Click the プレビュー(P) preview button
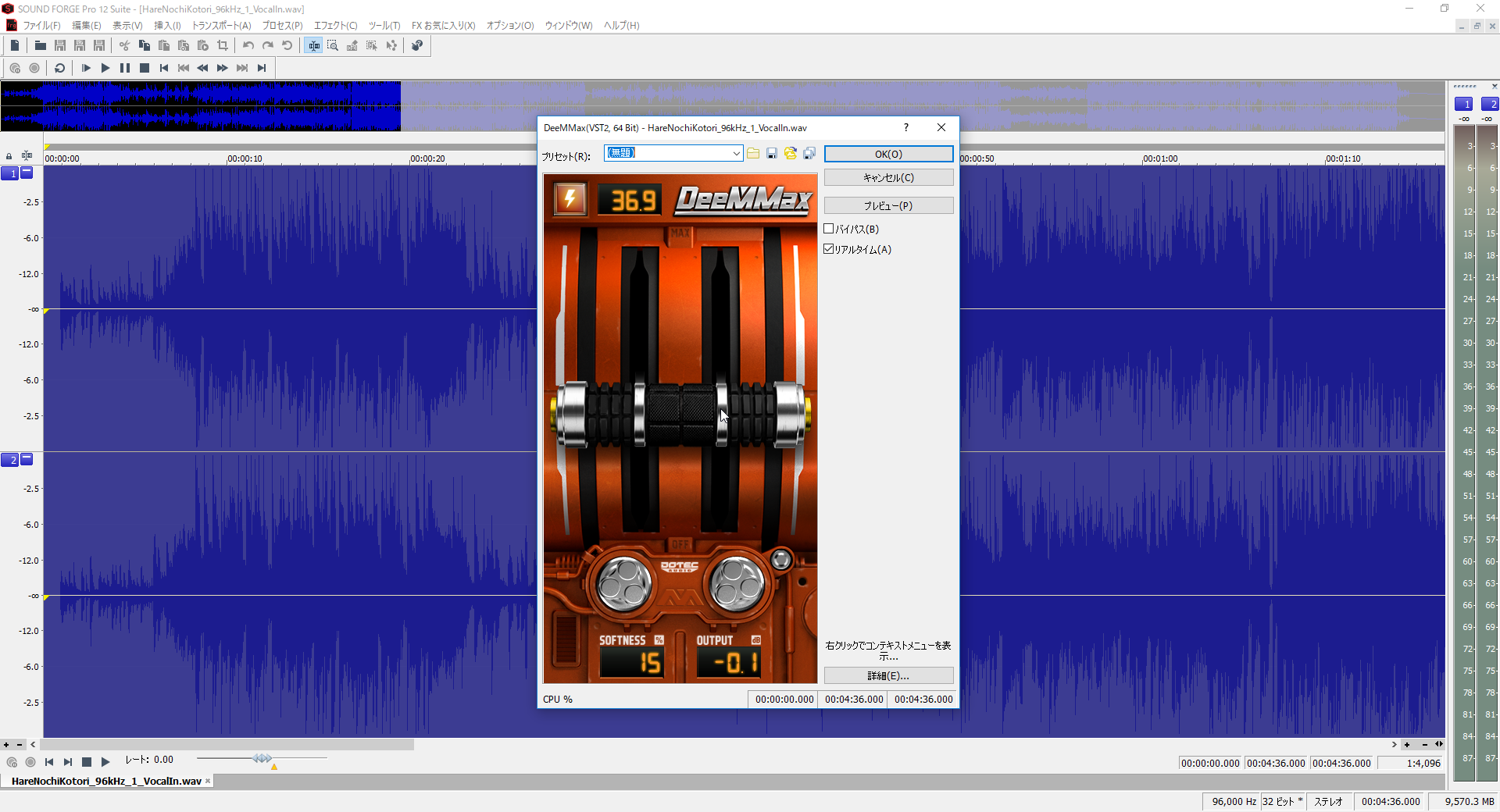This screenshot has height=812, width=1500. pos(888,205)
